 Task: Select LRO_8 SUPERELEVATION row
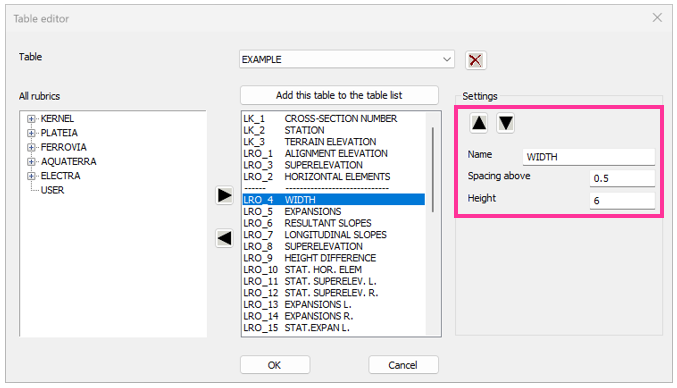click(333, 246)
